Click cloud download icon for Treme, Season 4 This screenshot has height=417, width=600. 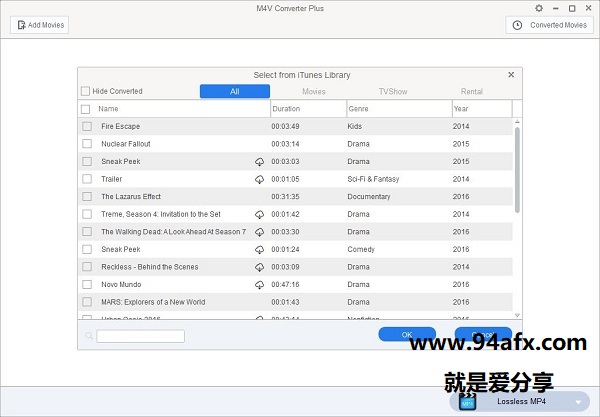click(x=259, y=215)
